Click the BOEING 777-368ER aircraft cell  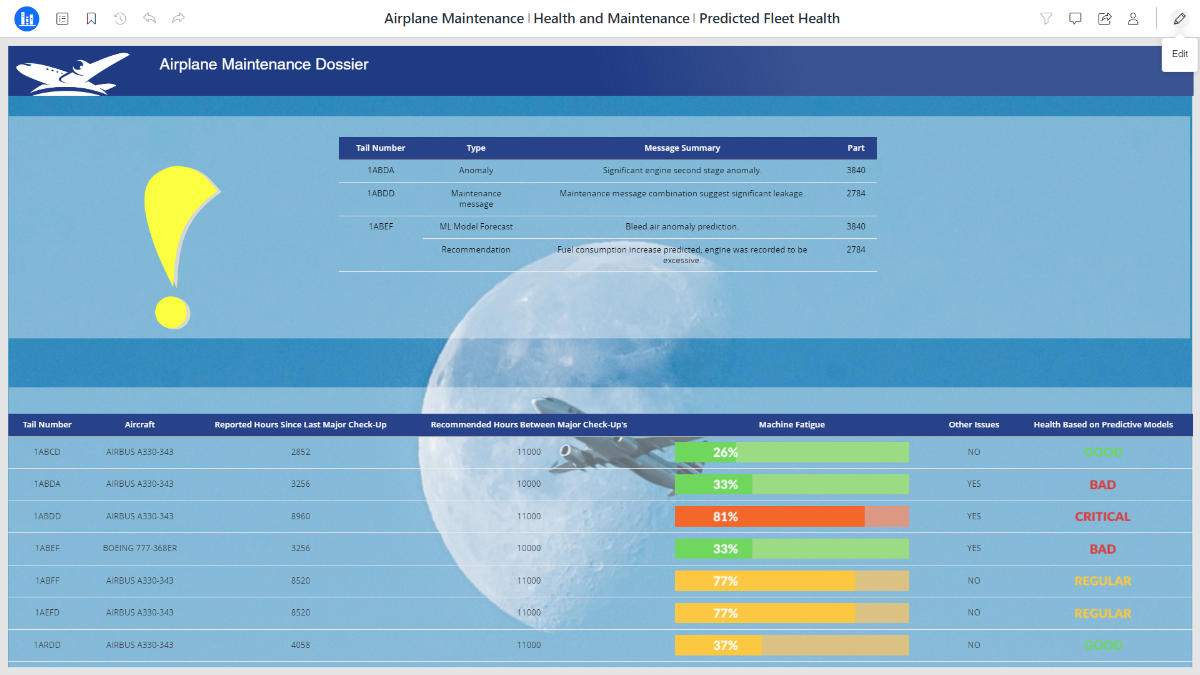coord(139,549)
